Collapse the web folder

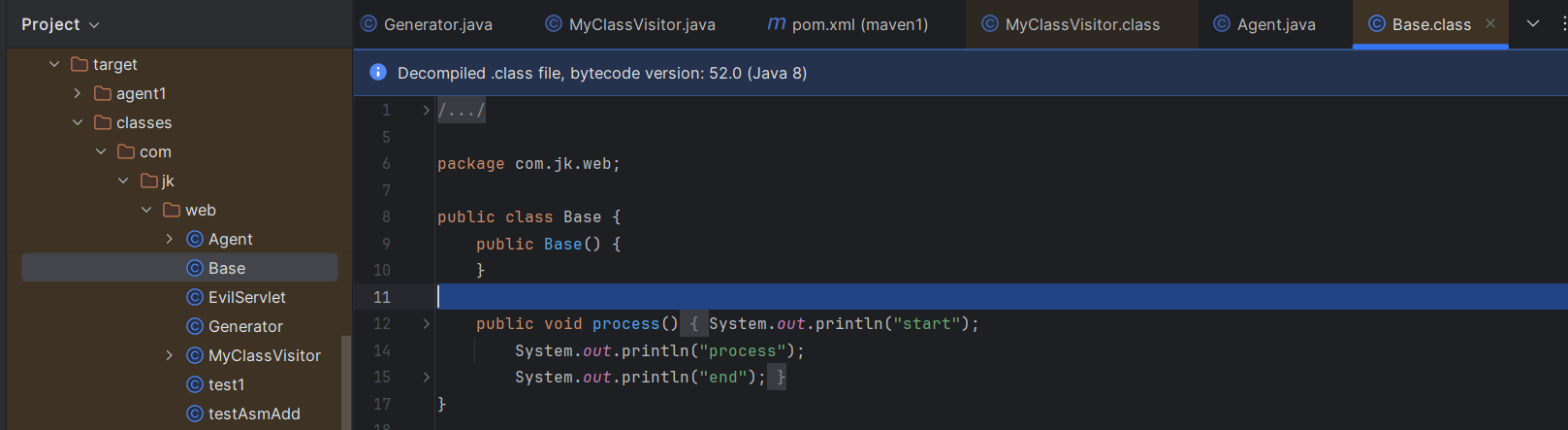[146, 210]
